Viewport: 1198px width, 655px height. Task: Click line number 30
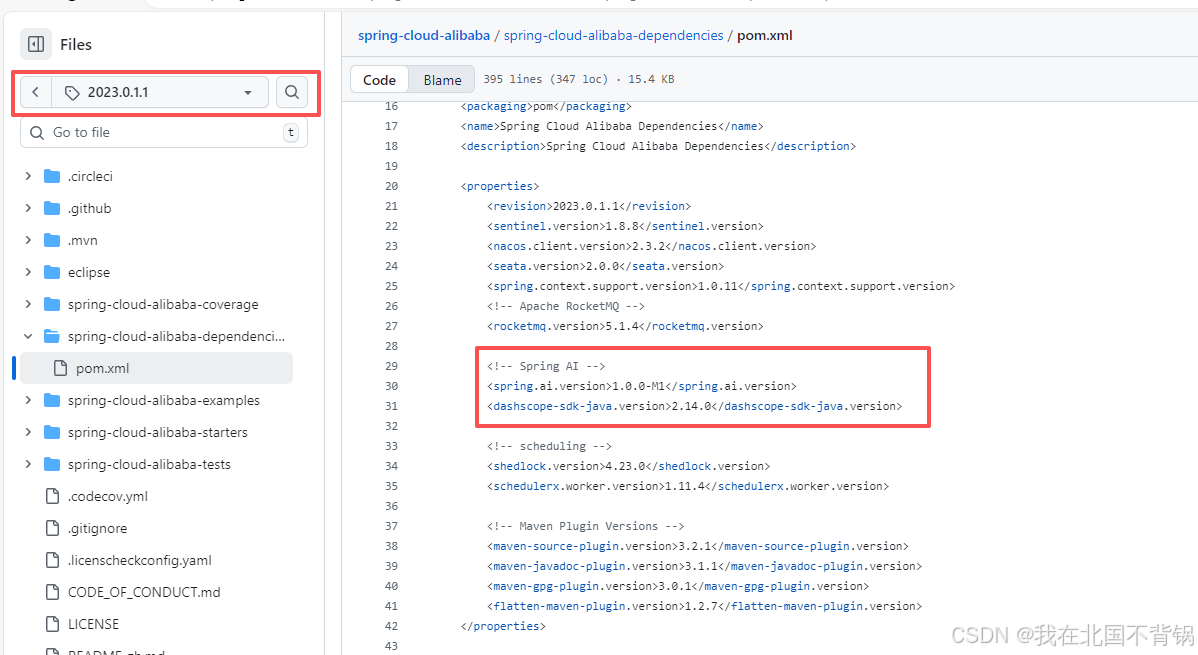[391, 386]
